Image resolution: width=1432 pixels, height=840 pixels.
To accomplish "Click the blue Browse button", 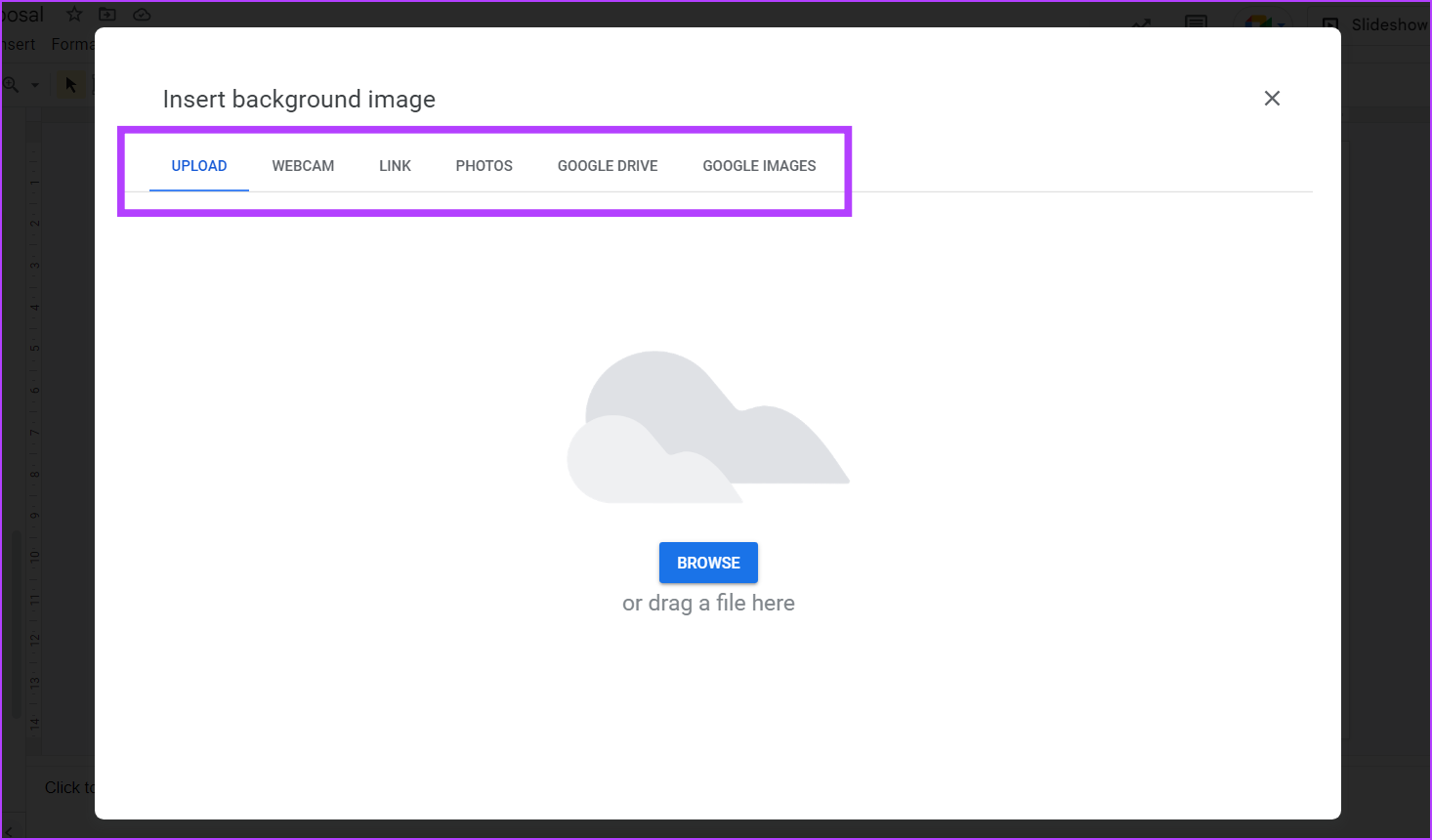I will click(x=708, y=563).
